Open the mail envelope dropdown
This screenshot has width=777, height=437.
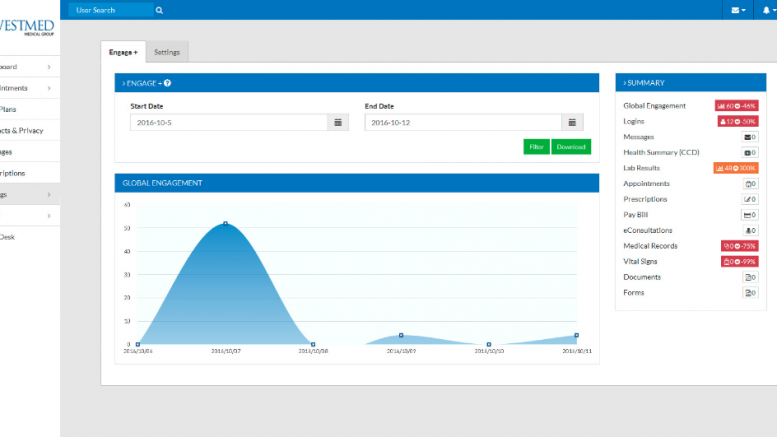coord(738,10)
